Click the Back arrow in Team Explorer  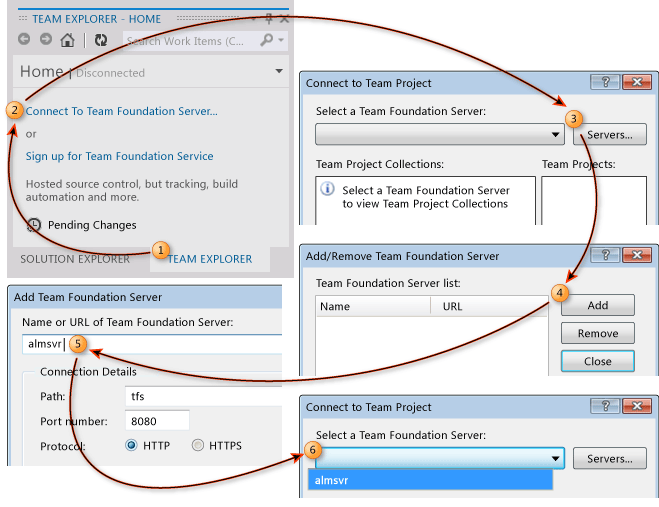[x=24, y=40]
